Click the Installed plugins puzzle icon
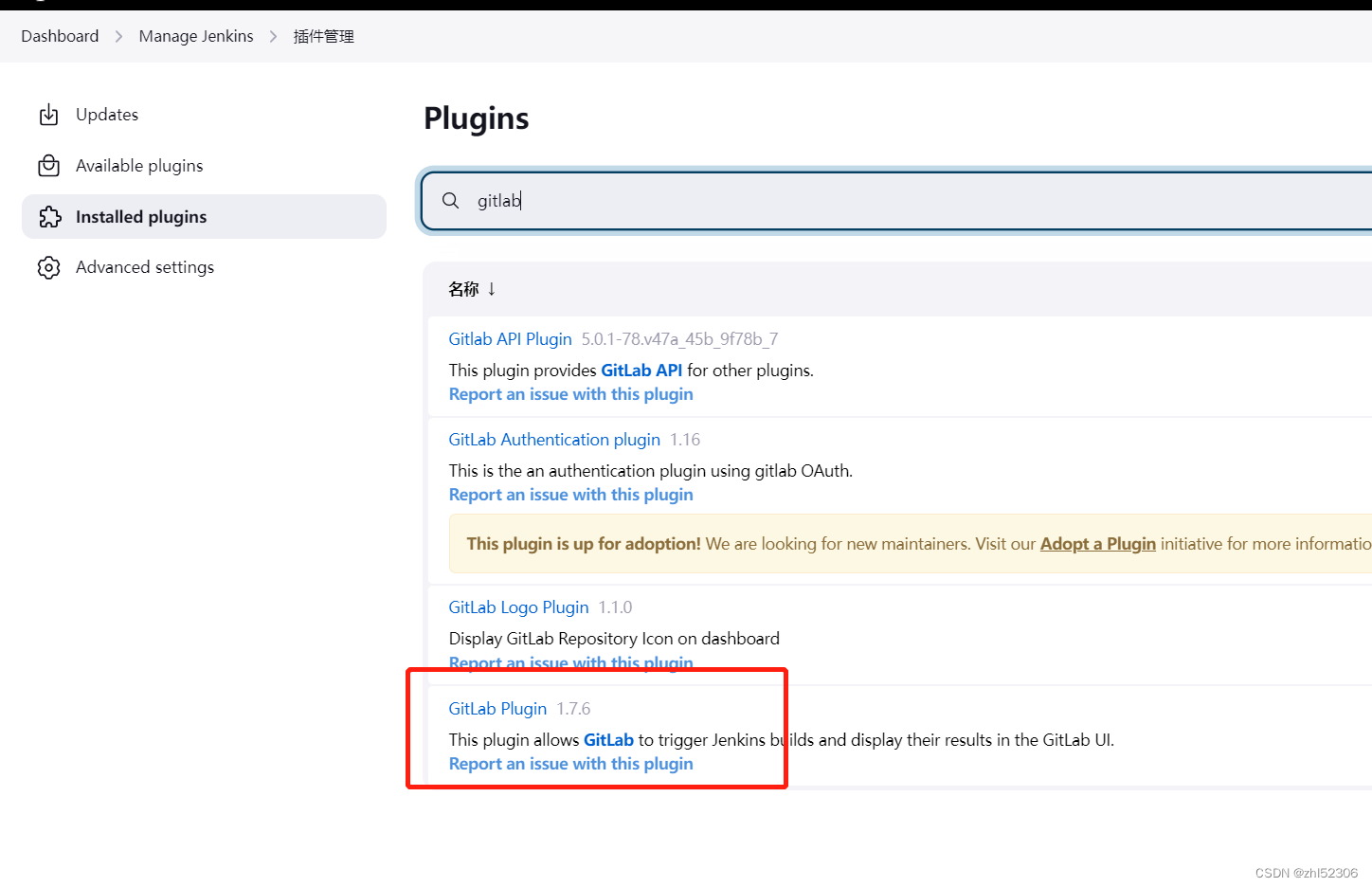This screenshot has width=1372, height=887. [49, 217]
